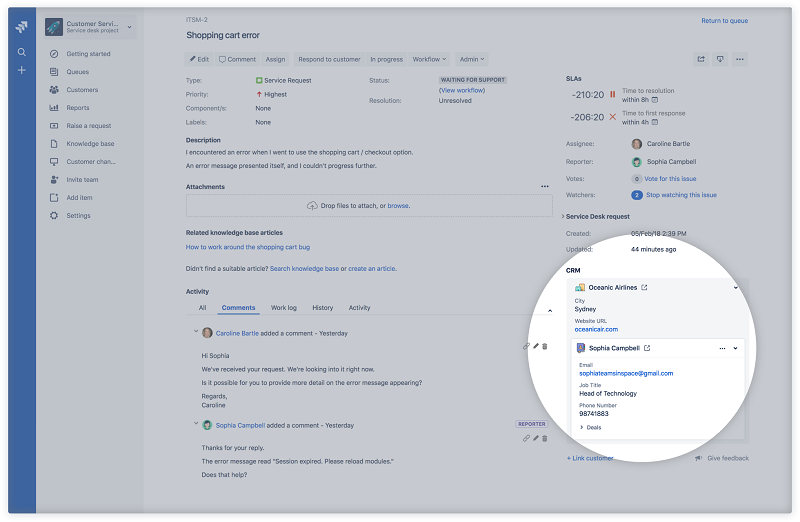Screen dimensions: 800x522
Task: Switch to the History tab
Action: [323, 308]
